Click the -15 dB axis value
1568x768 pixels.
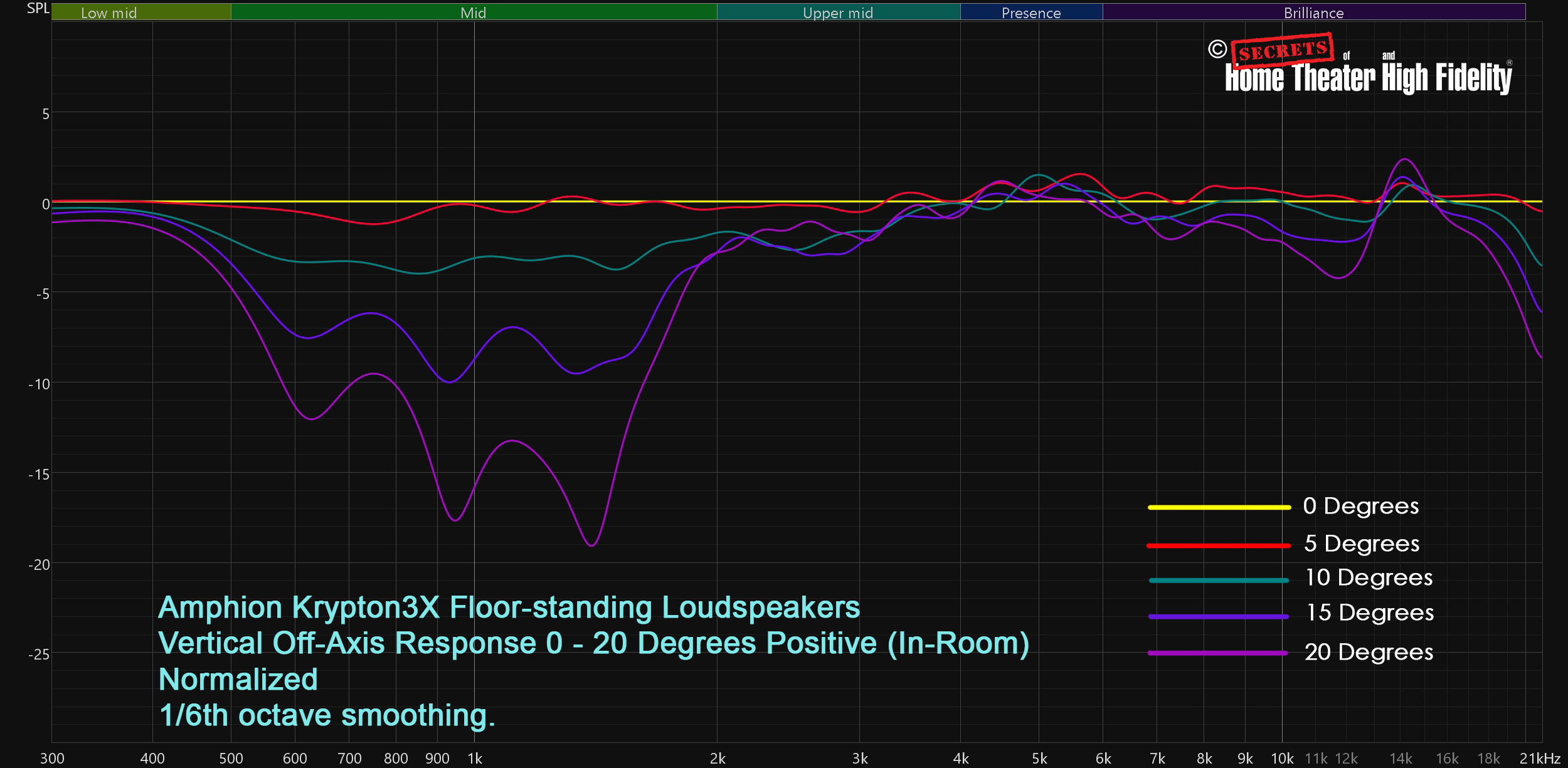(39, 475)
